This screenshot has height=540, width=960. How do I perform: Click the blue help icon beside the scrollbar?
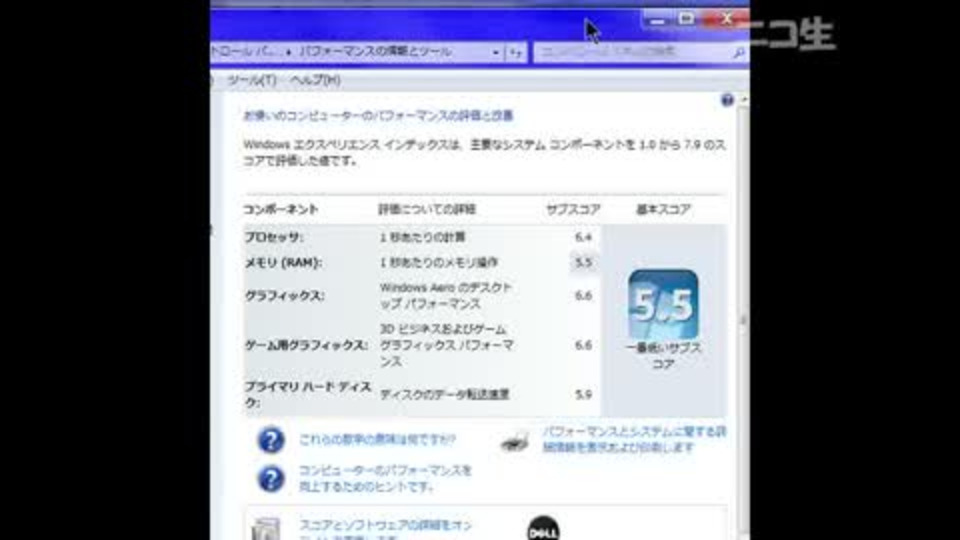pos(727,100)
